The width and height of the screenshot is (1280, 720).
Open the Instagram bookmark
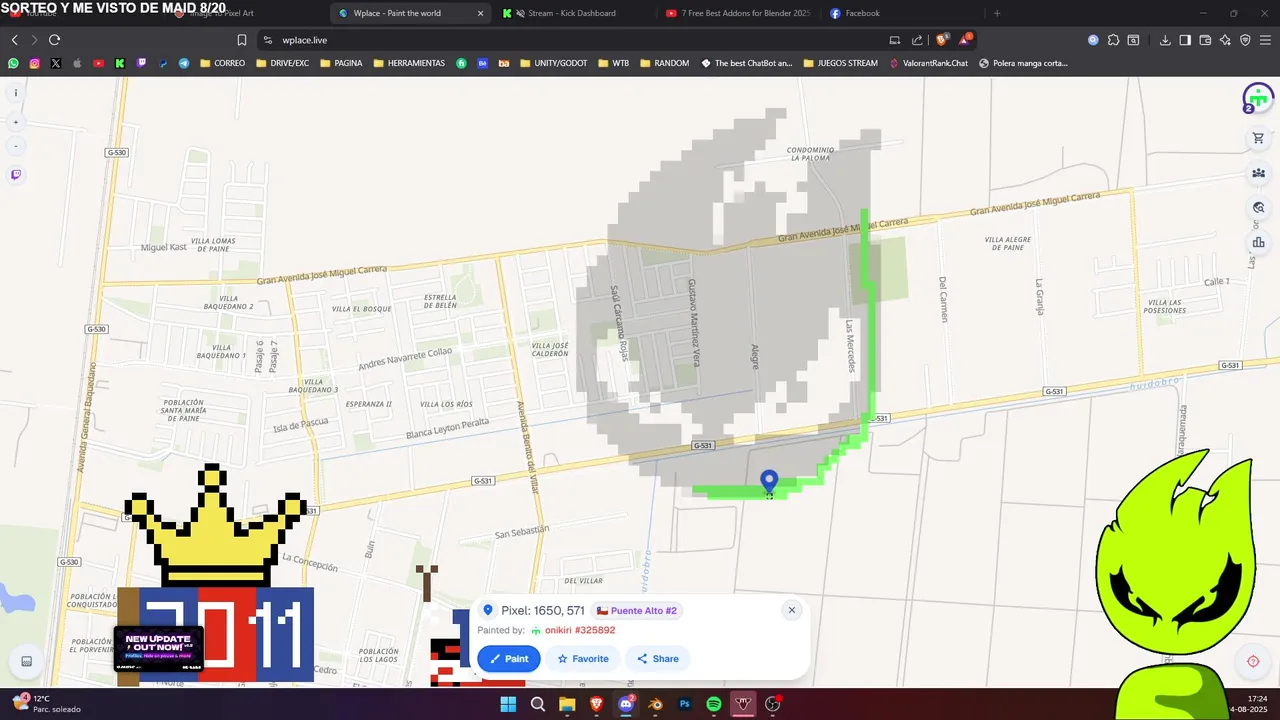(34, 63)
